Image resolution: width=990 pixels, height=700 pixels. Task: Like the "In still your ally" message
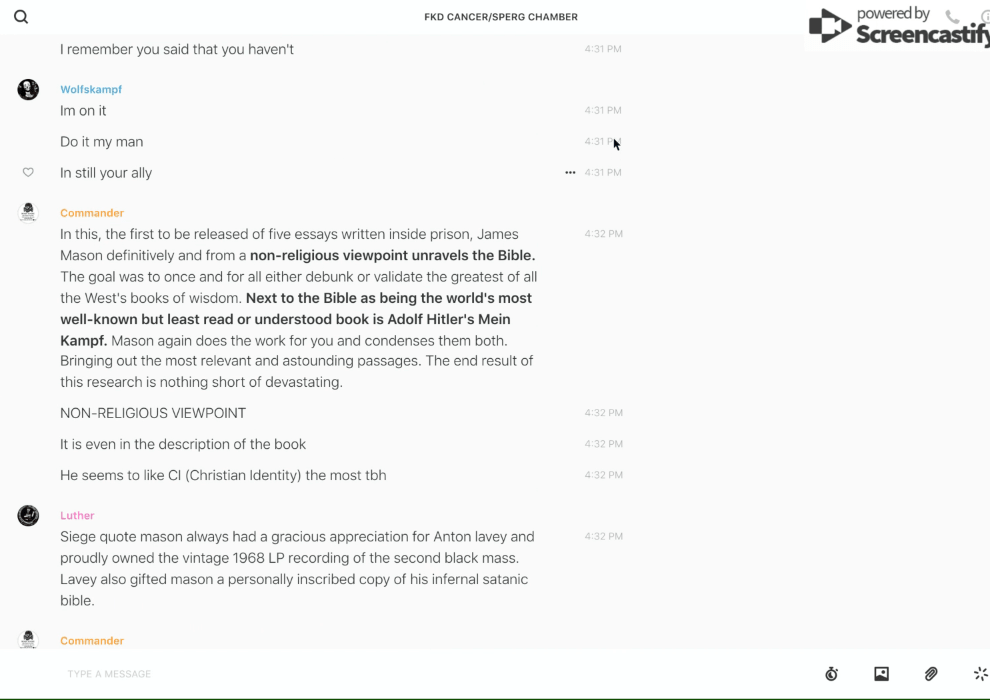[x=28, y=173]
